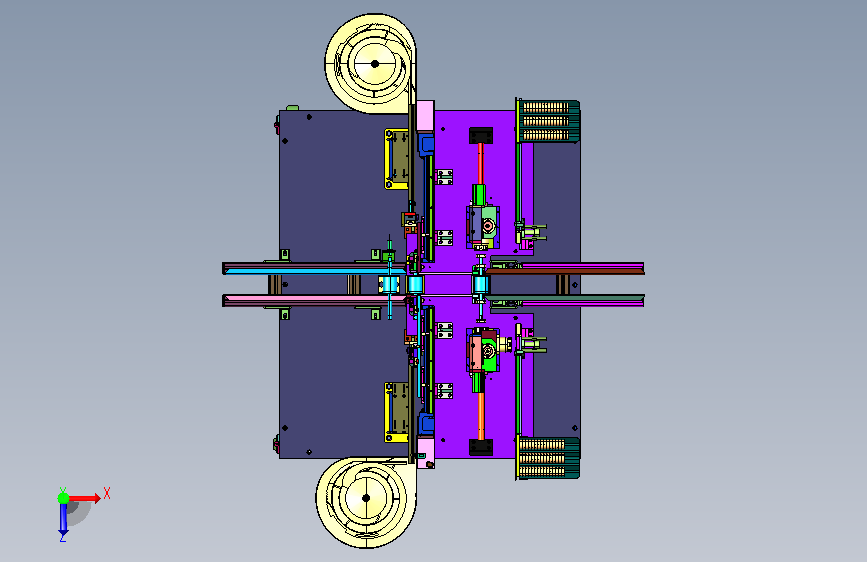Select the right dark green conveyor rail
This screenshot has height=562, width=867.
coord(567,298)
